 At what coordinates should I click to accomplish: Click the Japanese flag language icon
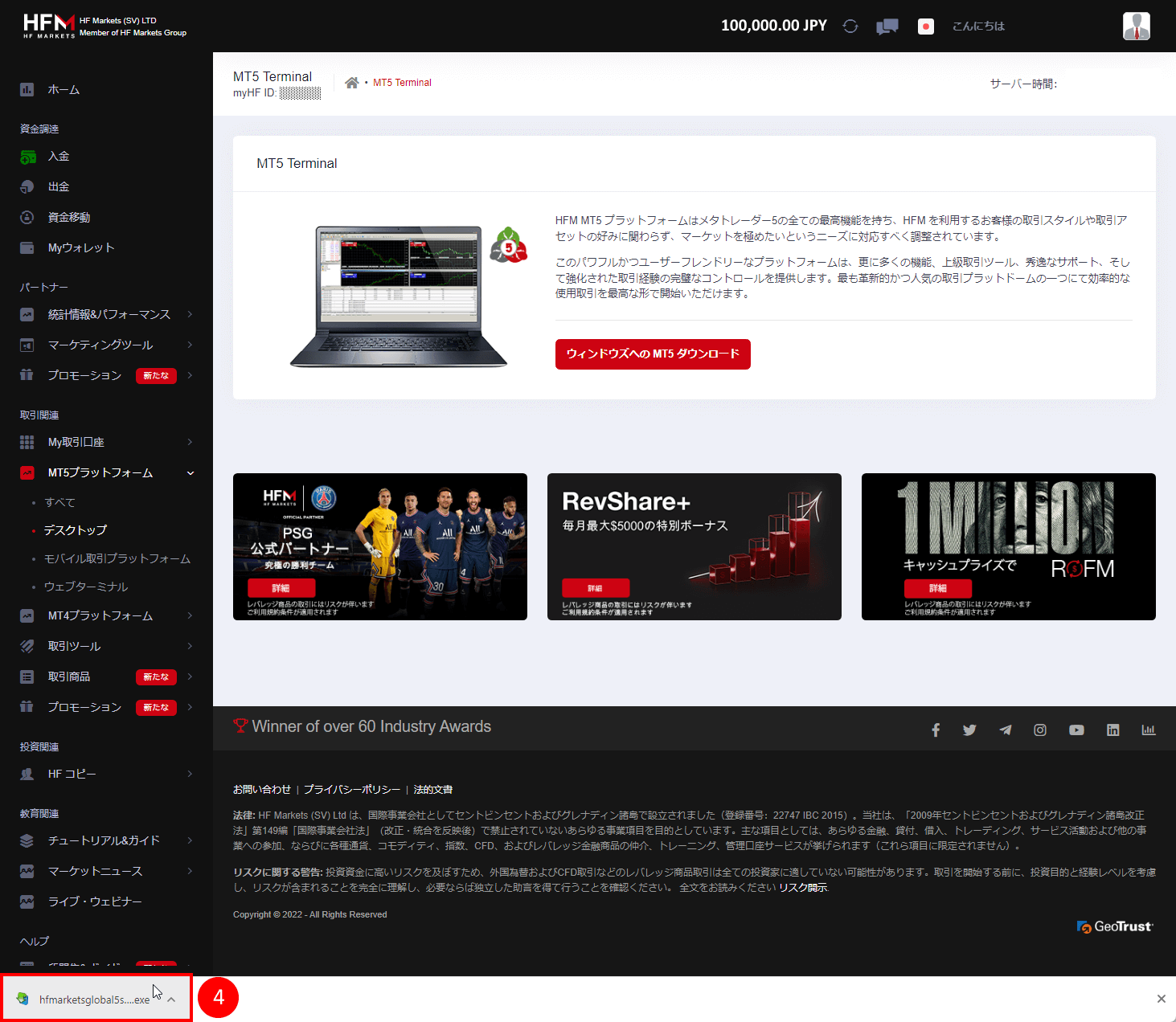[925, 26]
